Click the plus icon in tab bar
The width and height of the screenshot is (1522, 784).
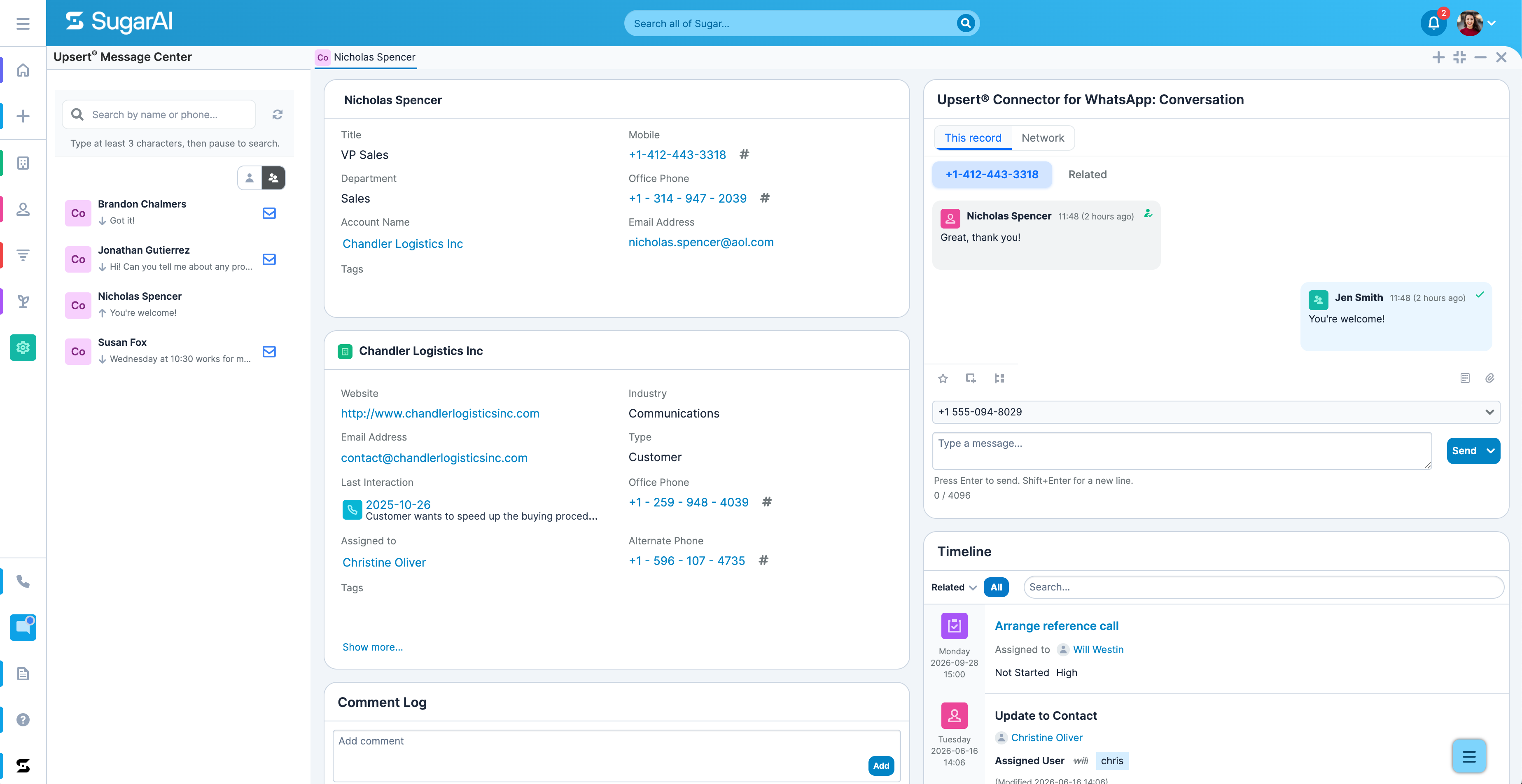tap(1438, 57)
